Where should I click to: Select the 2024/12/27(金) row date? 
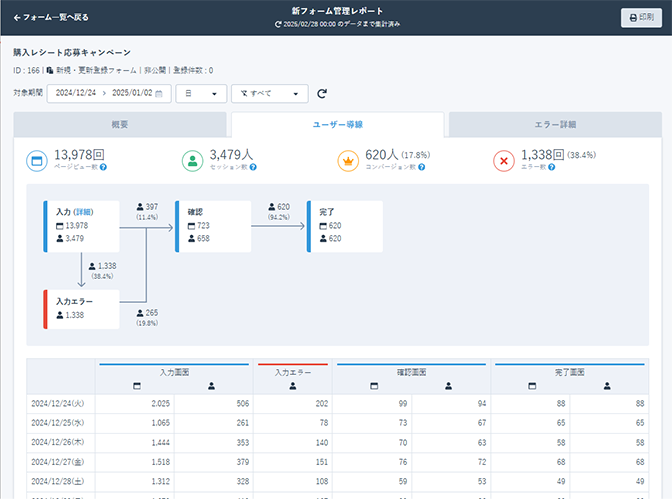[58, 462]
